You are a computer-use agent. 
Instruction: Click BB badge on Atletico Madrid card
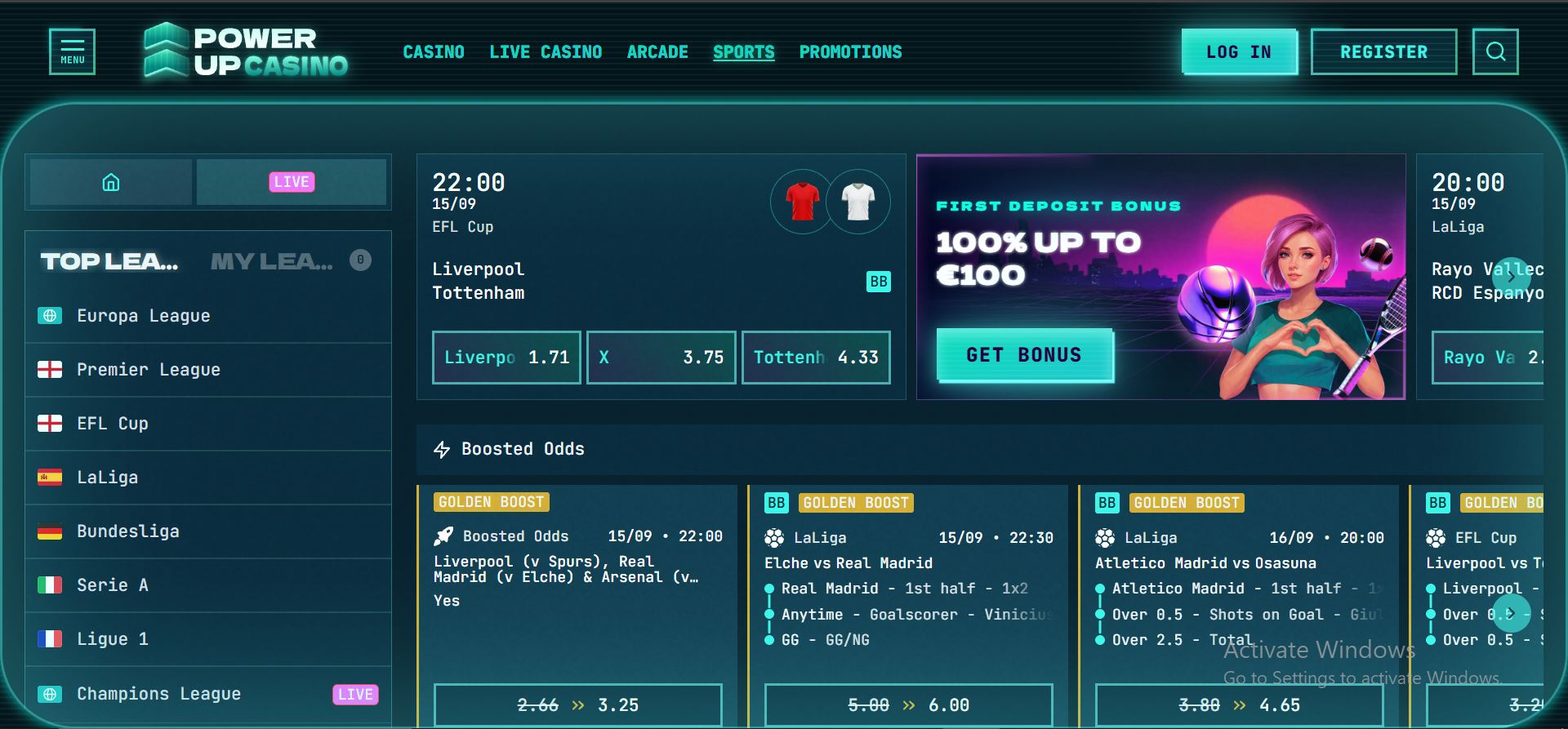(x=1107, y=503)
